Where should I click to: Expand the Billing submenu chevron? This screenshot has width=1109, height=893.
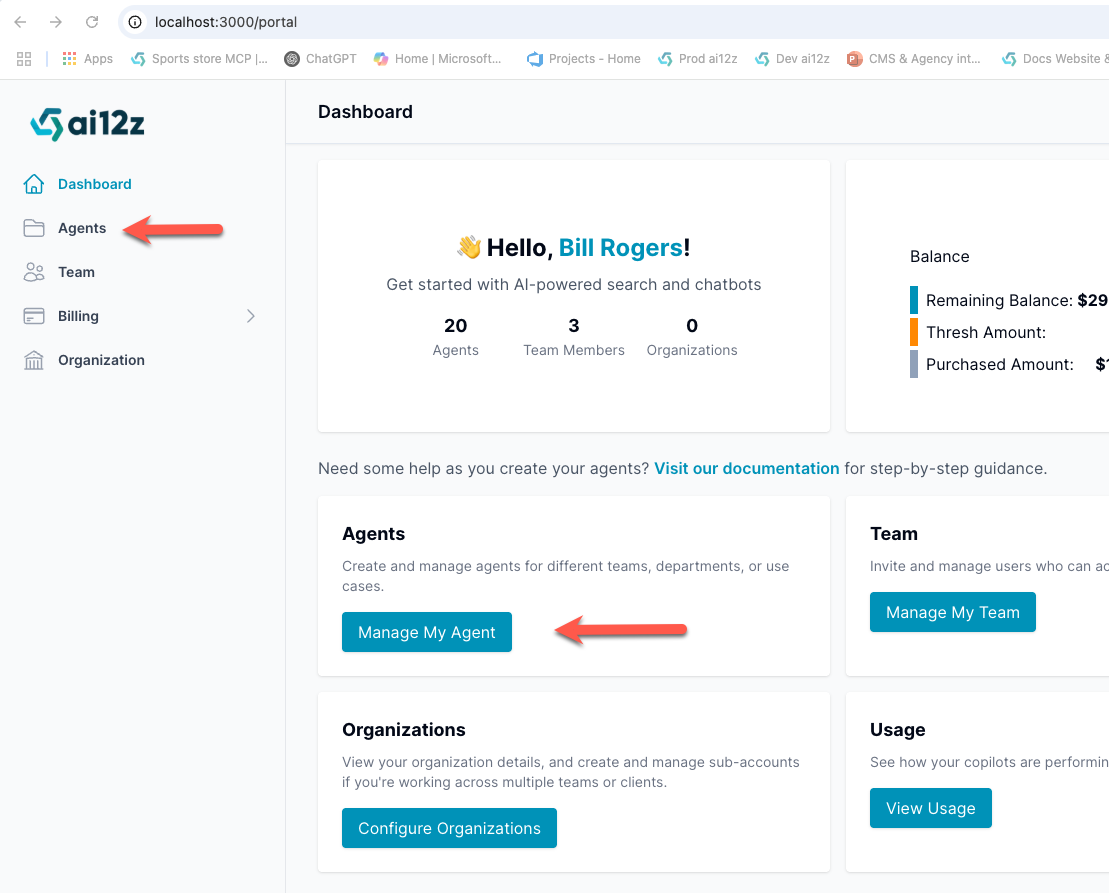(250, 316)
